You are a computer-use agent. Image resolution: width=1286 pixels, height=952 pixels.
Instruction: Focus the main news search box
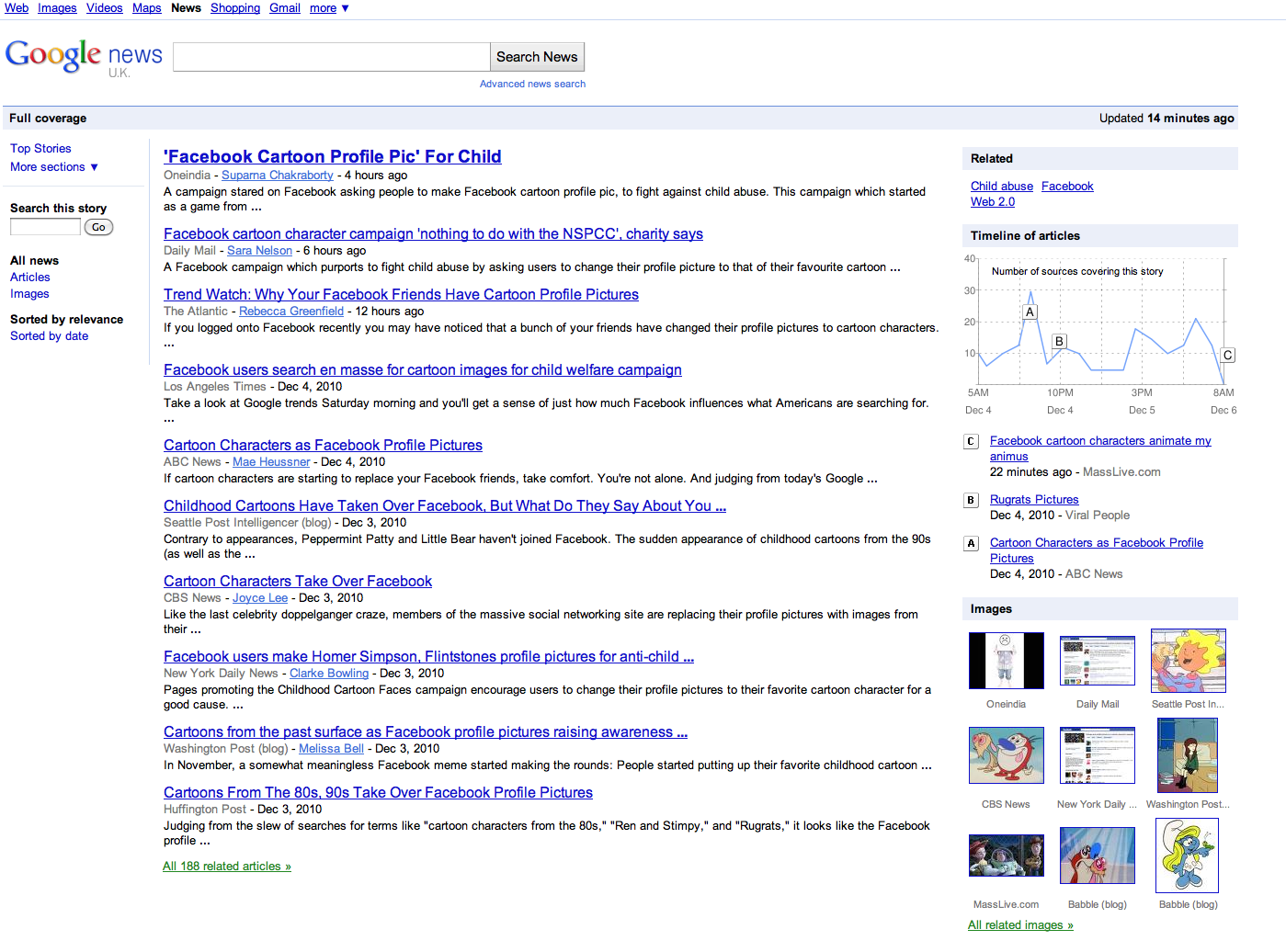[x=331, y=57]
